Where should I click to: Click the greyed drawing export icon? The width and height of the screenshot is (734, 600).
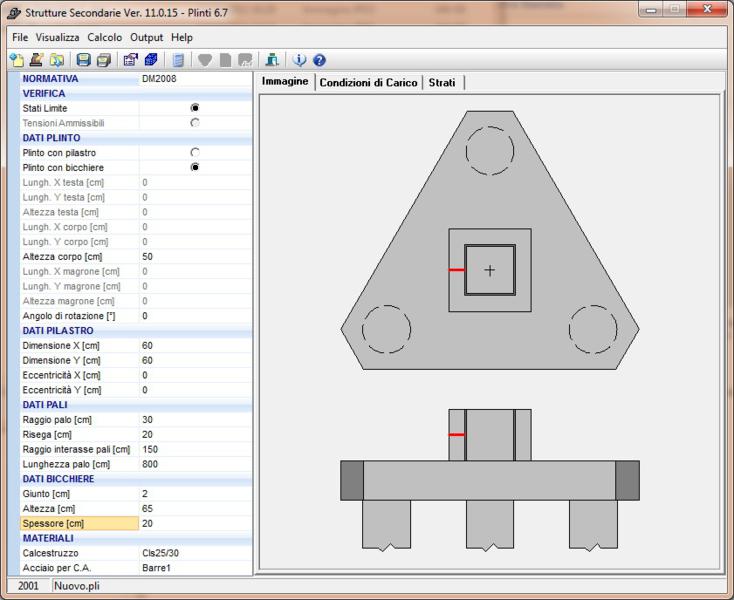pyautogui.click(x=245, y=60)
